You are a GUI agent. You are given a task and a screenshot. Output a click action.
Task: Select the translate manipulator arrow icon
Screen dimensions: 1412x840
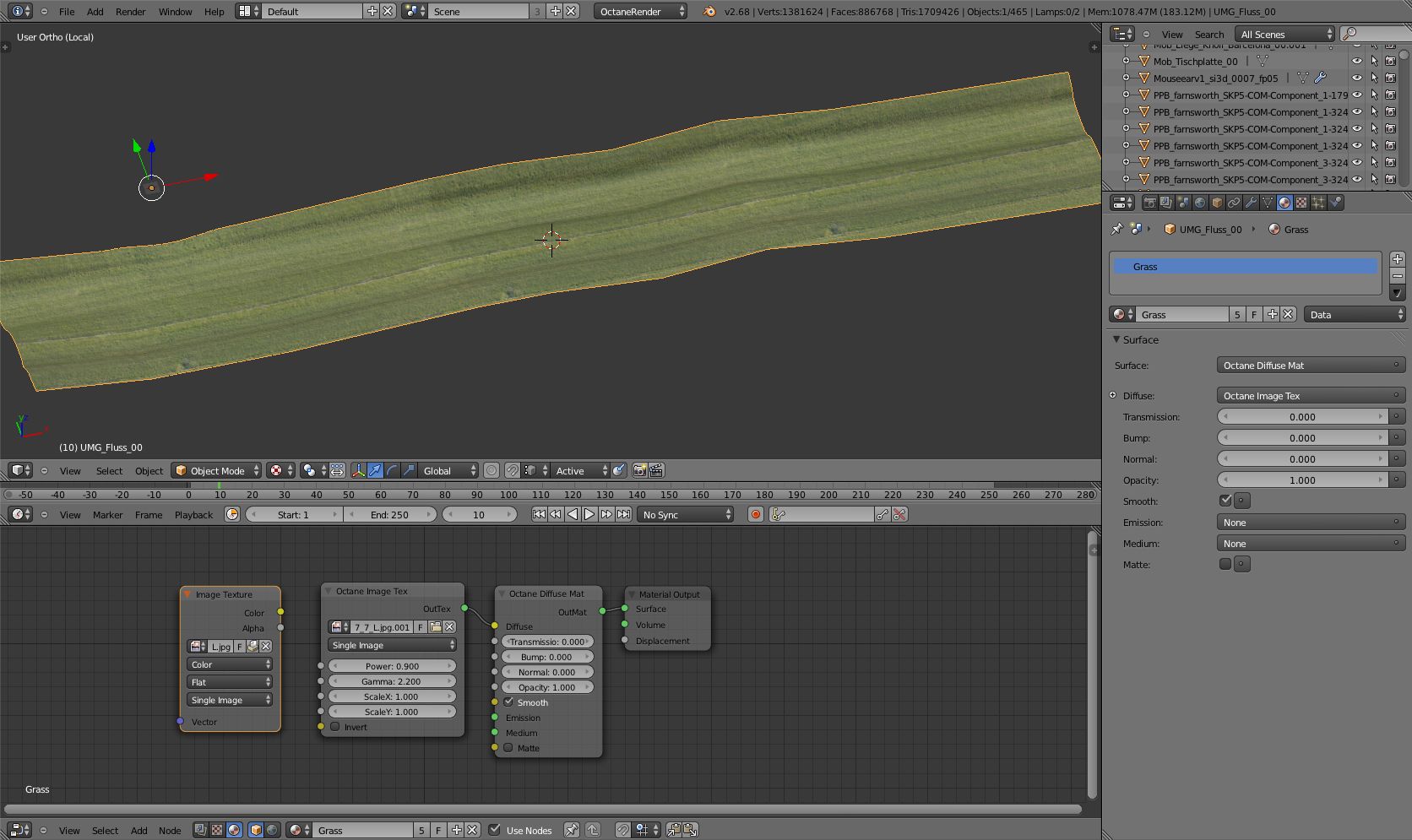pos(375,470)
